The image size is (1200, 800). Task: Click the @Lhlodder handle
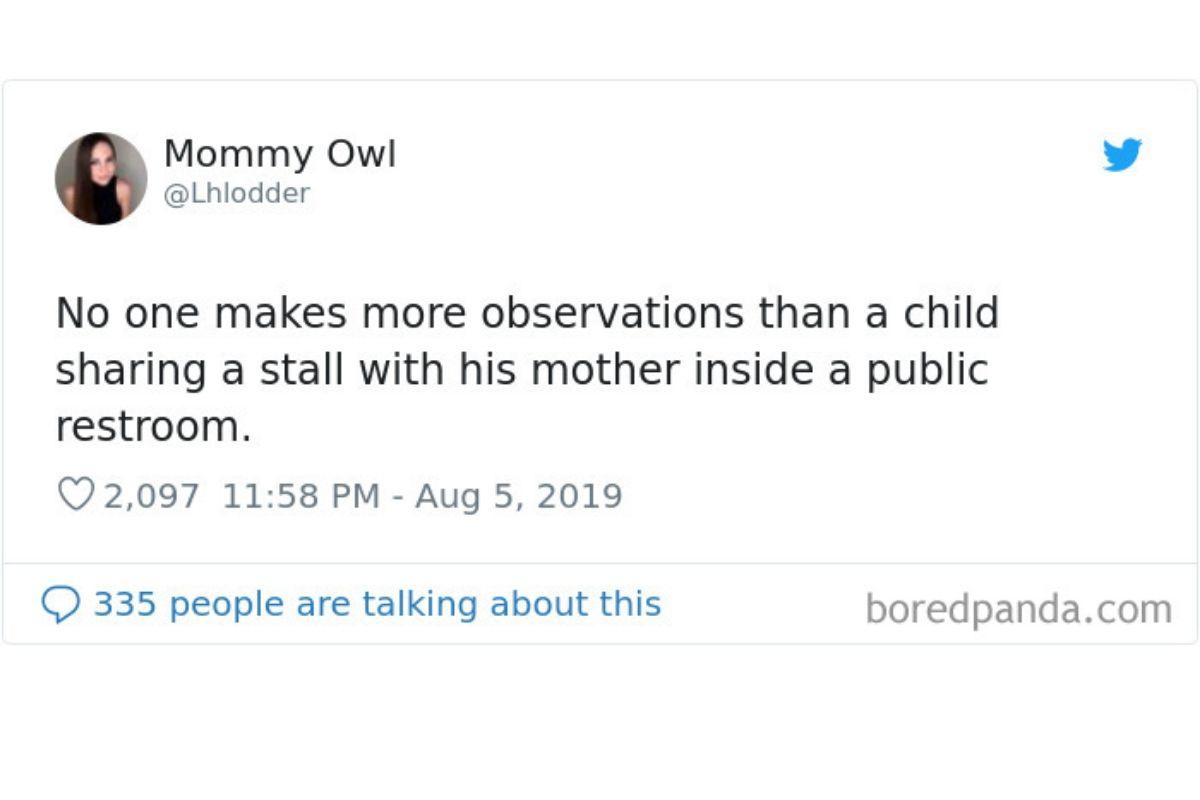click(236, 193)
